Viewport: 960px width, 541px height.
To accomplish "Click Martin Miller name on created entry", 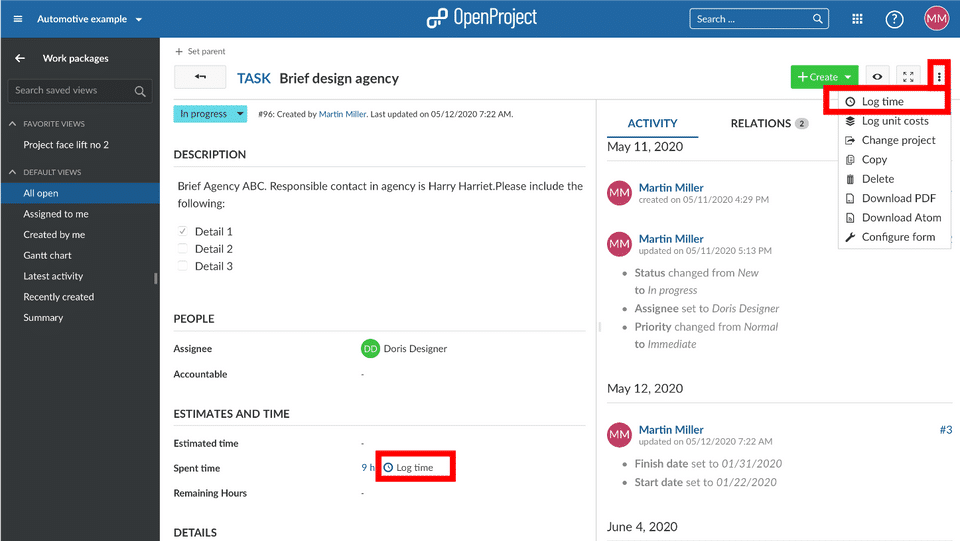I will pyautogui.click(x=671, y=188).
